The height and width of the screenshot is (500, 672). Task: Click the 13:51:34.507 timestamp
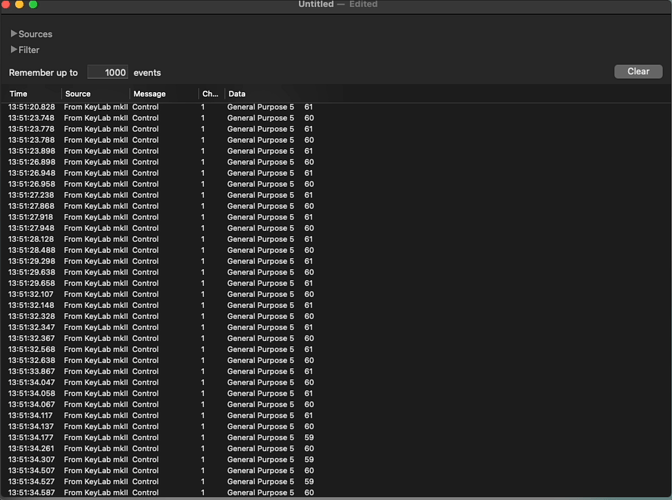click(31, 470)
